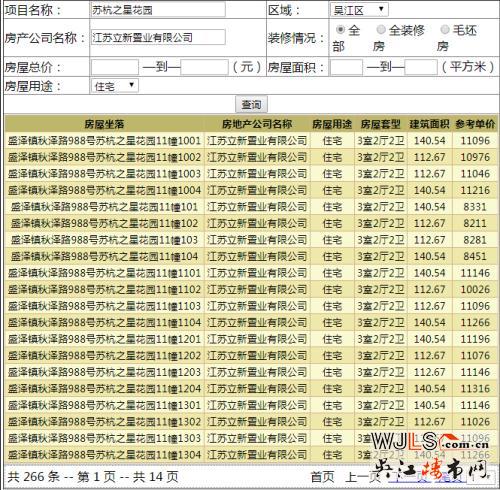The height and width of the screenshot is (490, 500).
Task: Click the address cell for 11幢1201
Action: 104,339
